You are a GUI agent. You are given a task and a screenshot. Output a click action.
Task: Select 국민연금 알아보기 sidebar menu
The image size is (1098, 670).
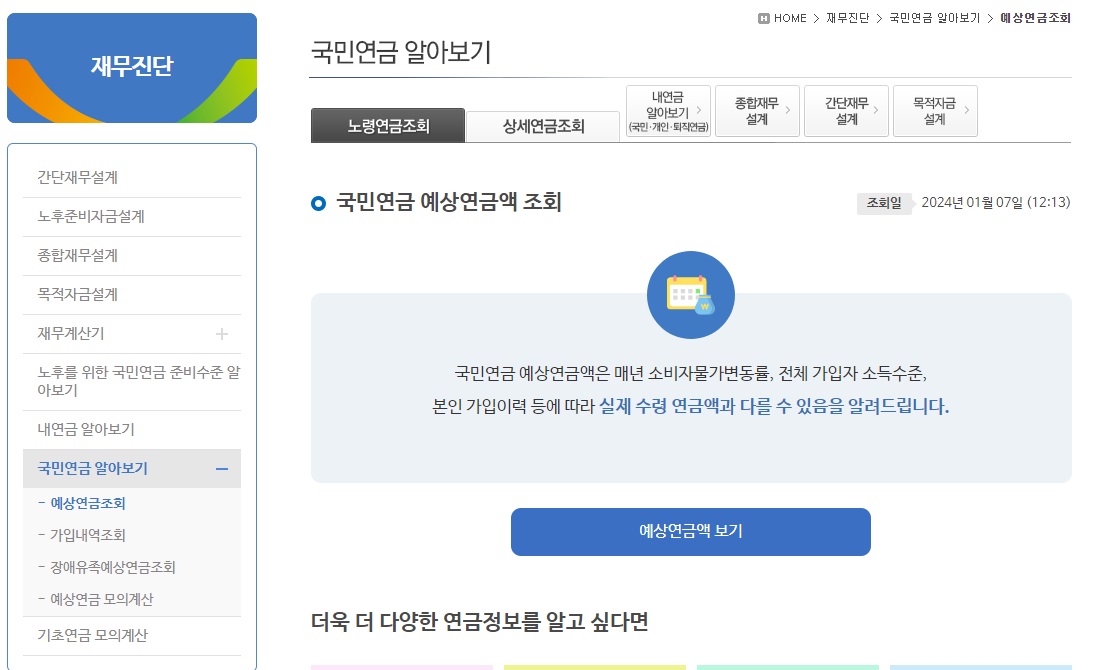coord(132,468)
